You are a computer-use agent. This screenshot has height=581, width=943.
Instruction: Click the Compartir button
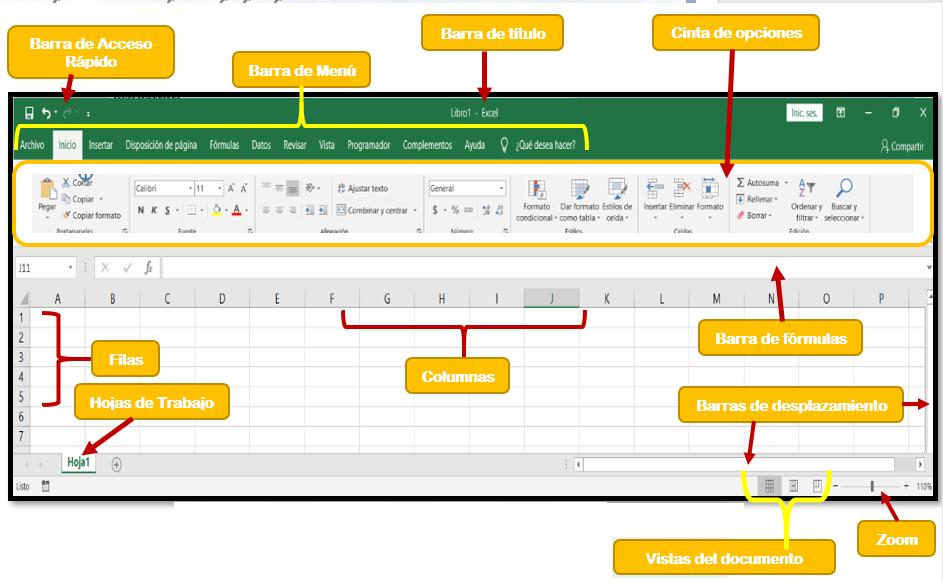coord(902,146)
